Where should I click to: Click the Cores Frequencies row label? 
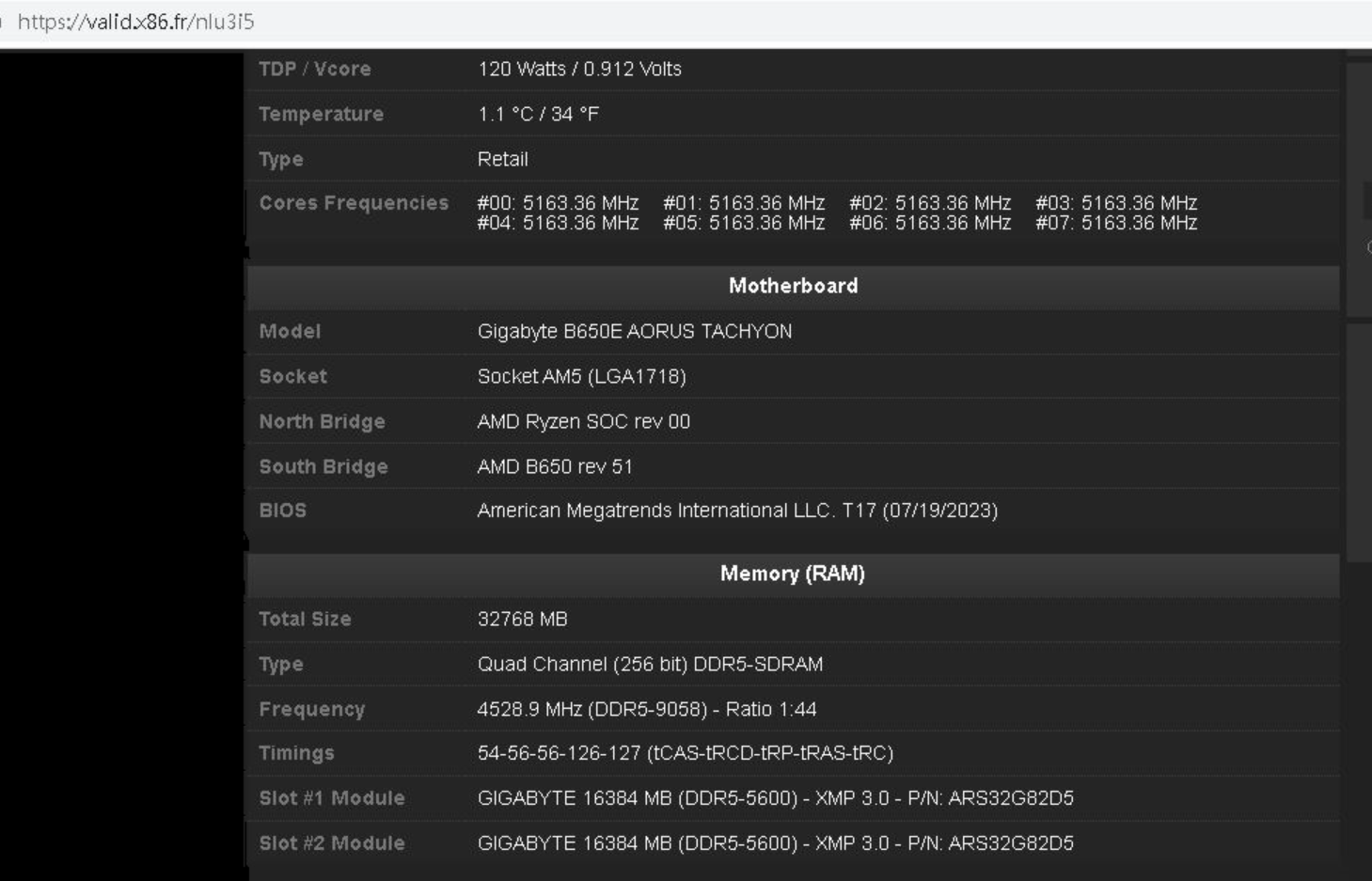354,203
